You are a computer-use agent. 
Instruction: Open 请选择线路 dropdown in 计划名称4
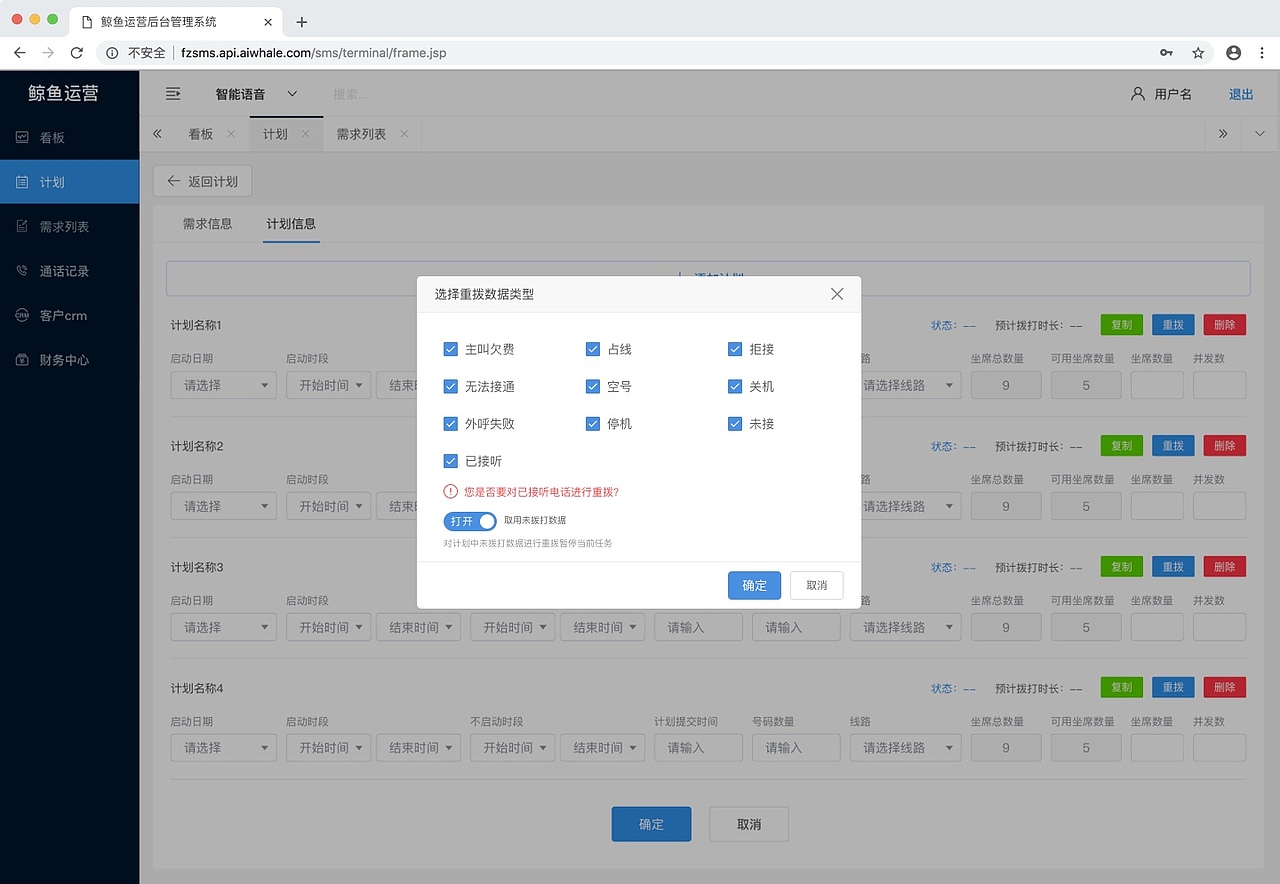pos(905,747)
